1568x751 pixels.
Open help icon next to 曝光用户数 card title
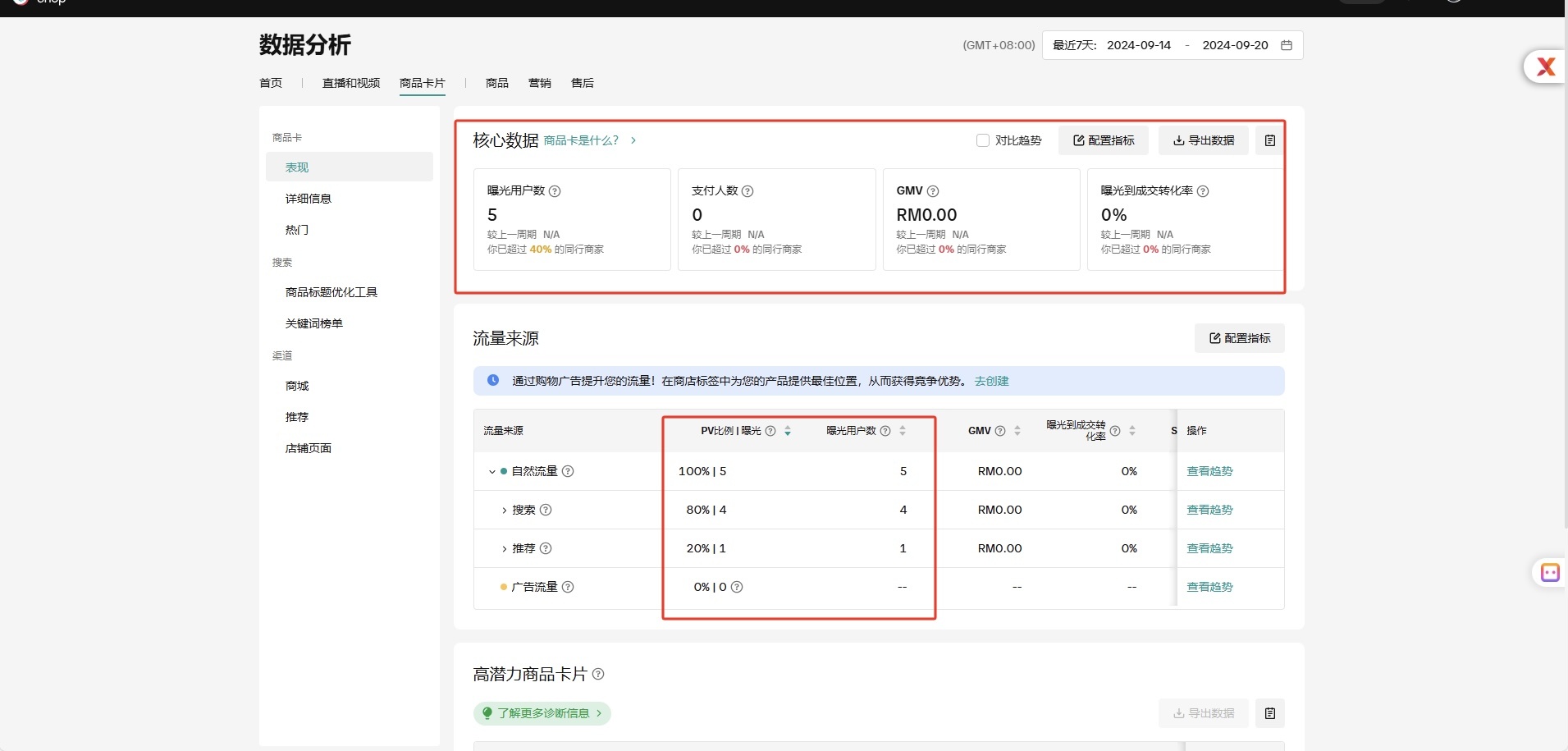[555, 191]
